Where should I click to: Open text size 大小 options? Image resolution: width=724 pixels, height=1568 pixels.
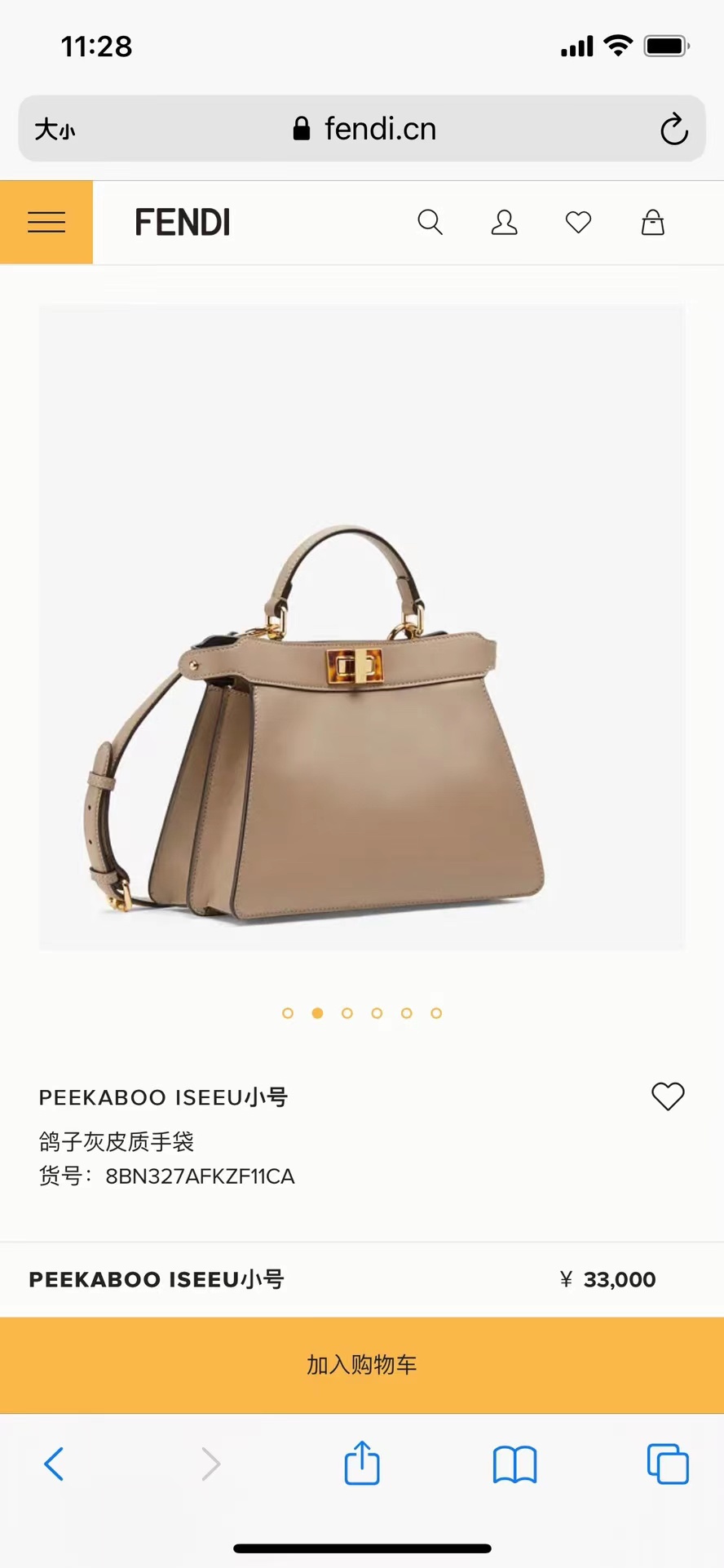point(55,130)
